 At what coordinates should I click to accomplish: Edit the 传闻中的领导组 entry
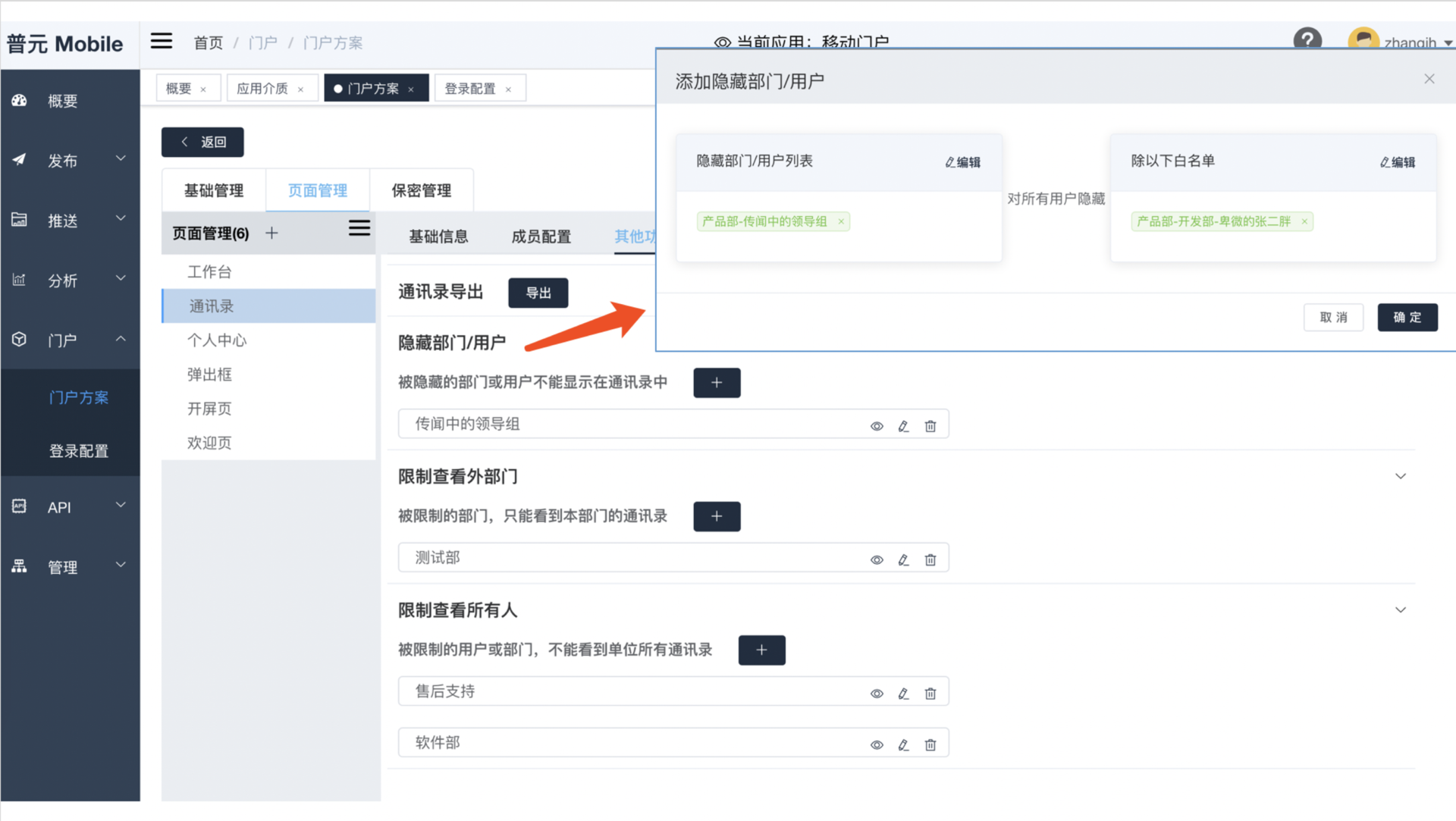[903, 426]
